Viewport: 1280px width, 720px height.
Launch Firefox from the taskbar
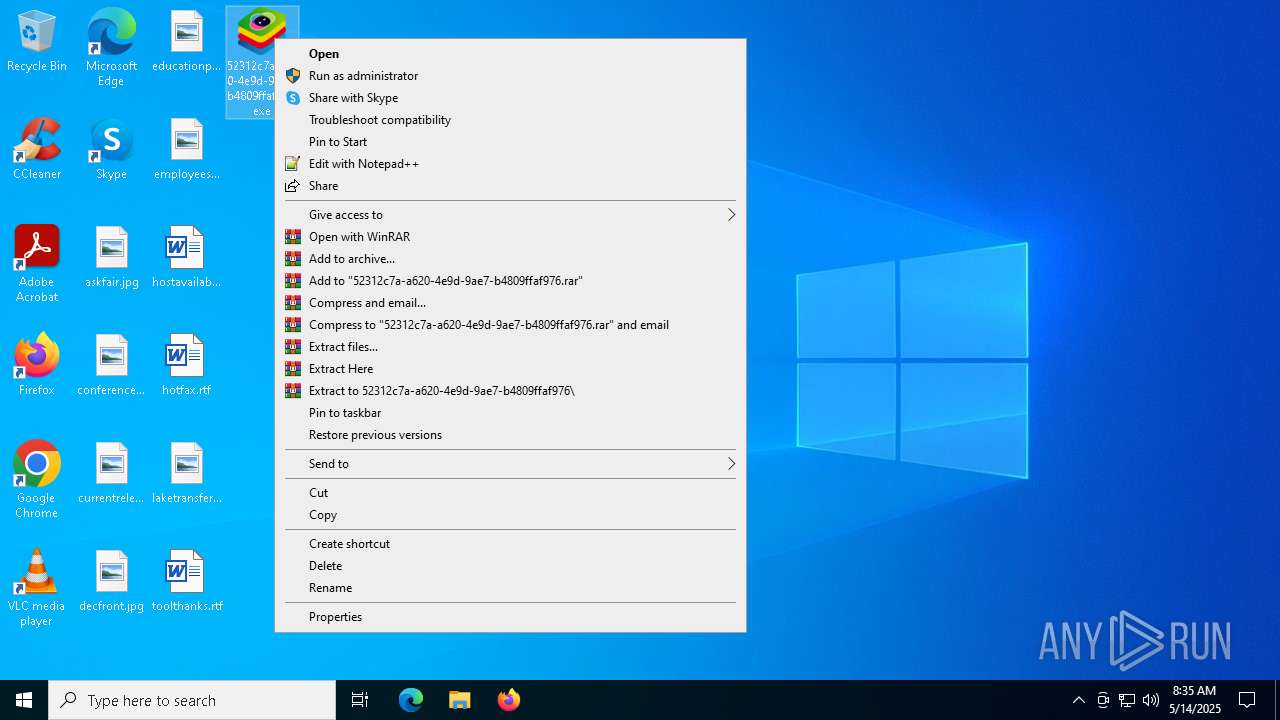pyautogui.click(x=509, y=700)
